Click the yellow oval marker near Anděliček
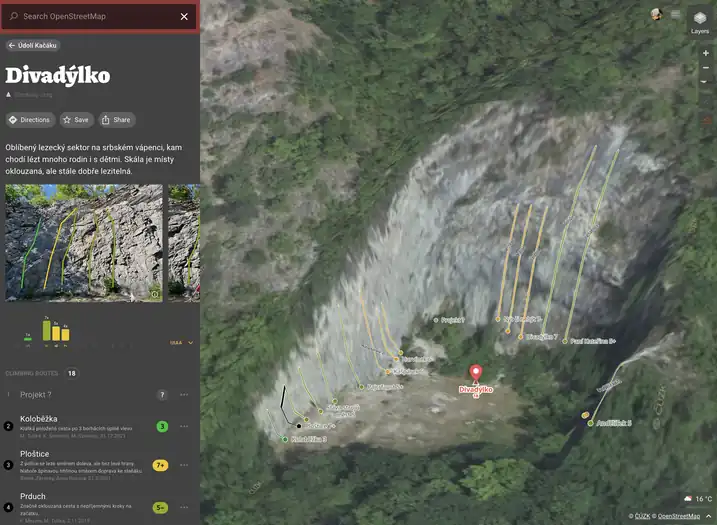This screenshot has height=525, width=717. 585,415
